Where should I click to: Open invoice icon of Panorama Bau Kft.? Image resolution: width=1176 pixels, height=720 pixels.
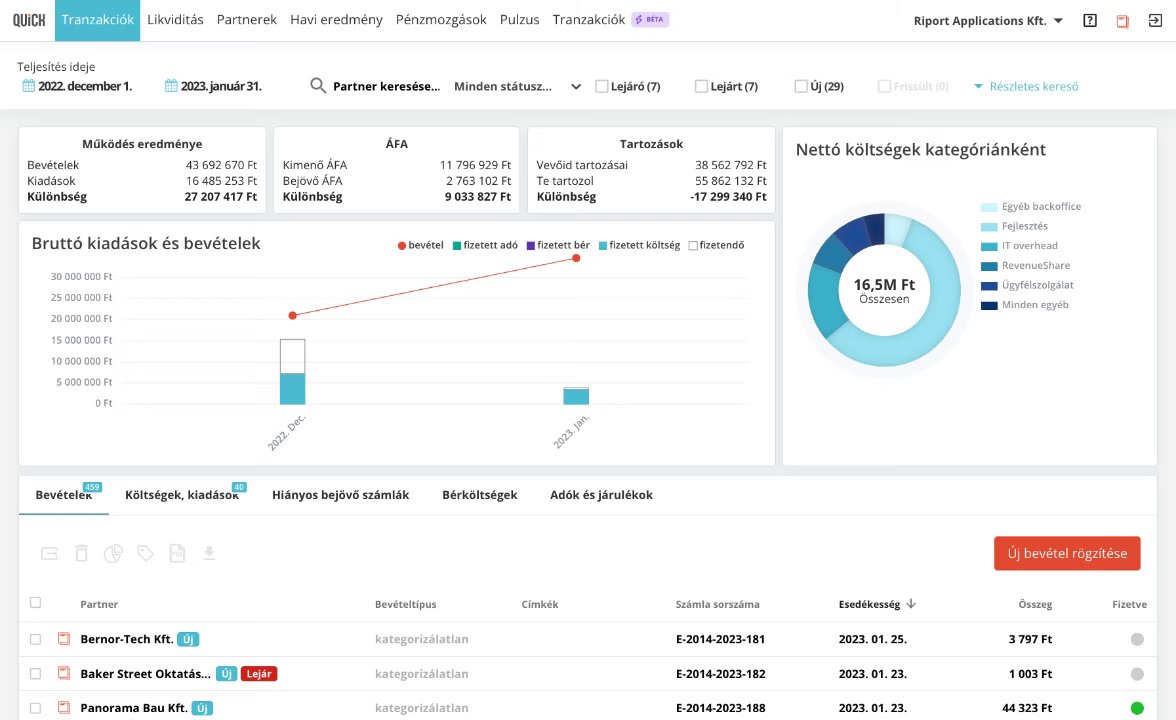64,707
